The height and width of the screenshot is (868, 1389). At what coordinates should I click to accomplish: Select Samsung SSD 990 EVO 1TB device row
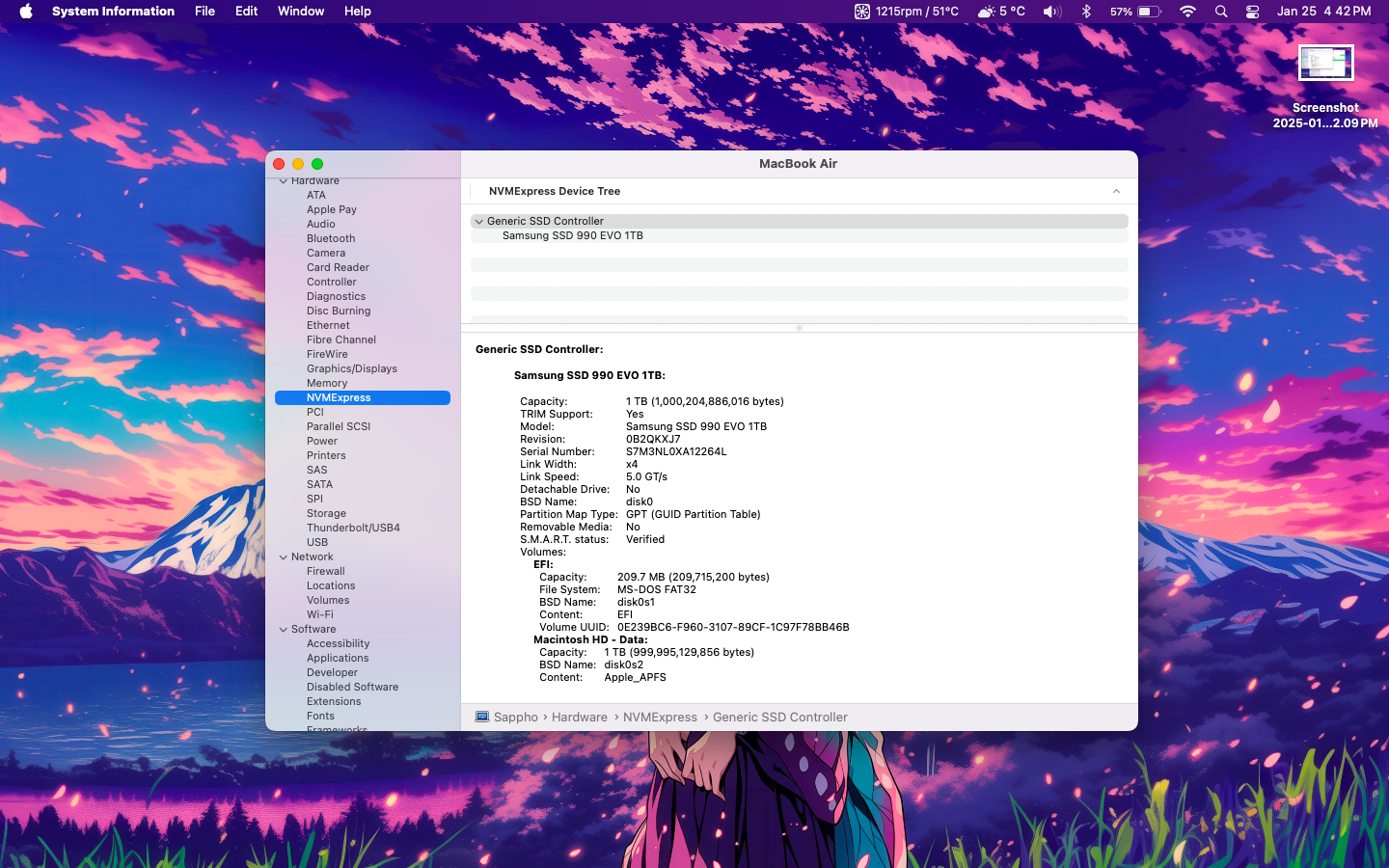pyautogui.click(x=799, y=235)
